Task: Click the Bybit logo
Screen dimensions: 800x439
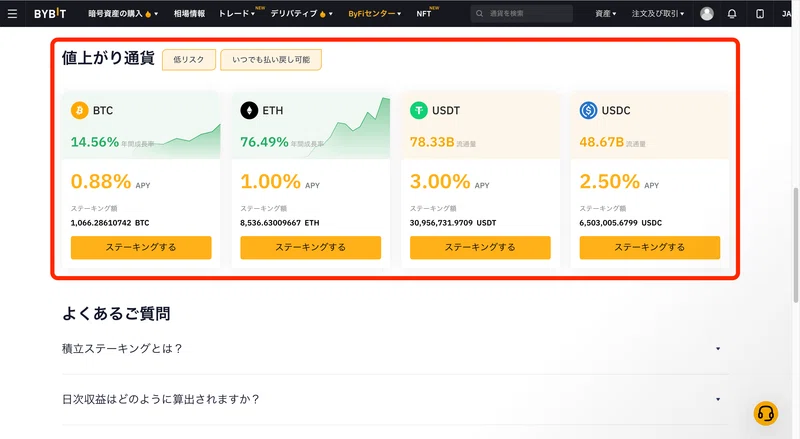Action: 50,14
